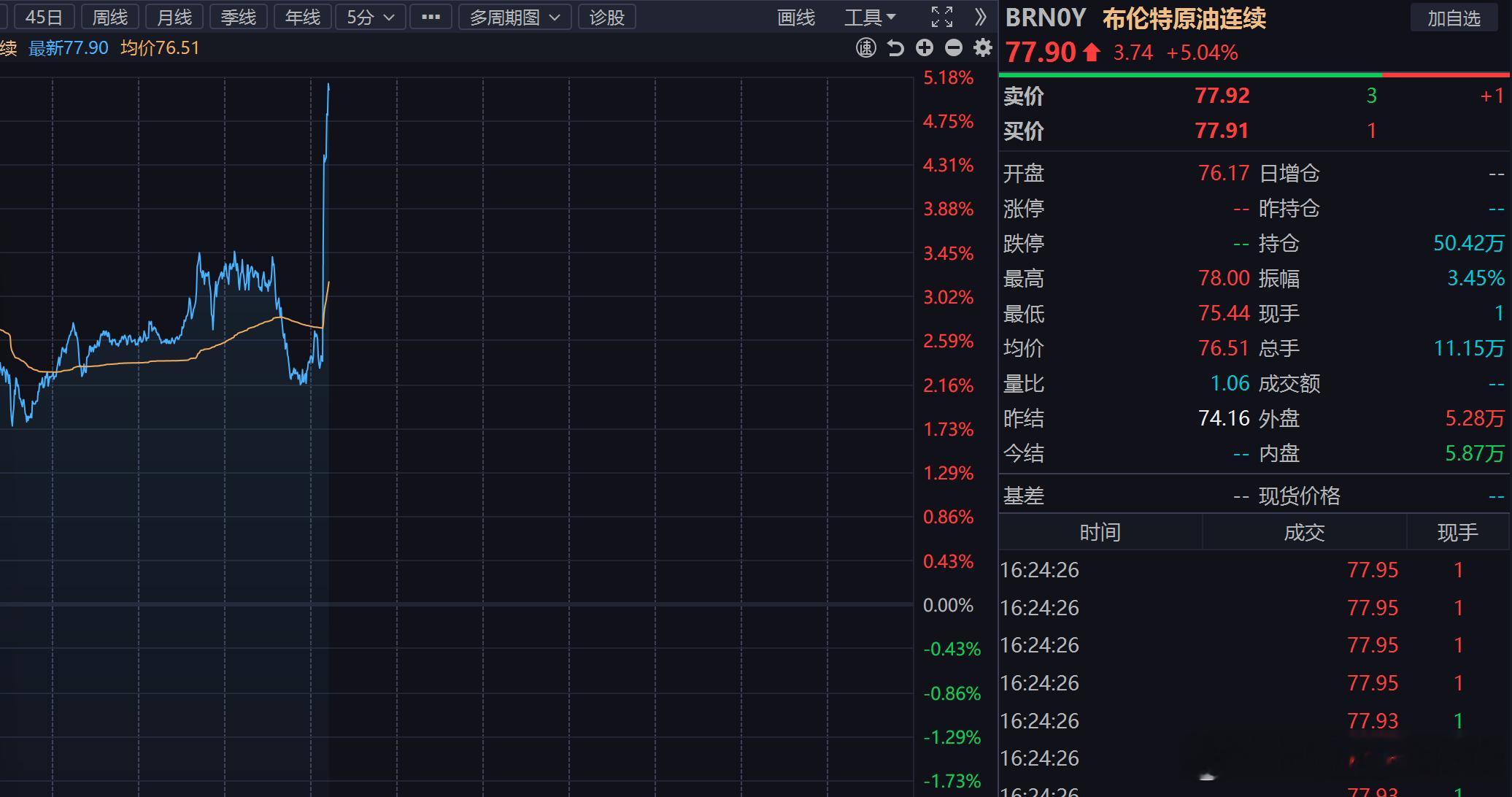Switch to 季线 quarterly chart
The height and width of the screenshot is (797, 1512).
tap(239, 17)
